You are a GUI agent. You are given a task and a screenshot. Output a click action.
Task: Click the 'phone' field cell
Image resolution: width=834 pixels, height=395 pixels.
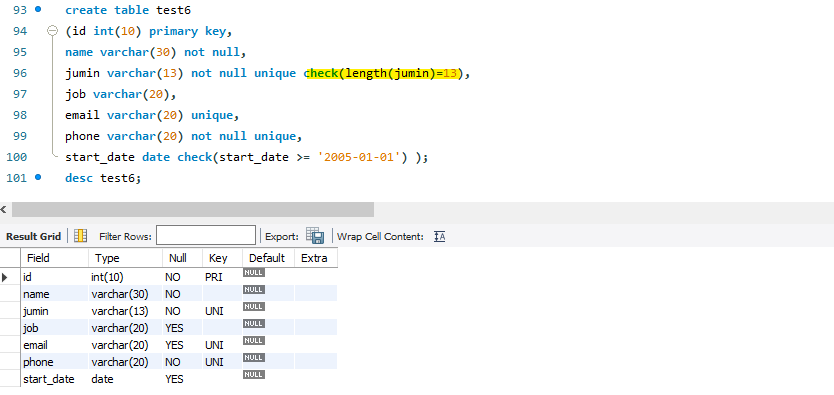coord(55,362)
